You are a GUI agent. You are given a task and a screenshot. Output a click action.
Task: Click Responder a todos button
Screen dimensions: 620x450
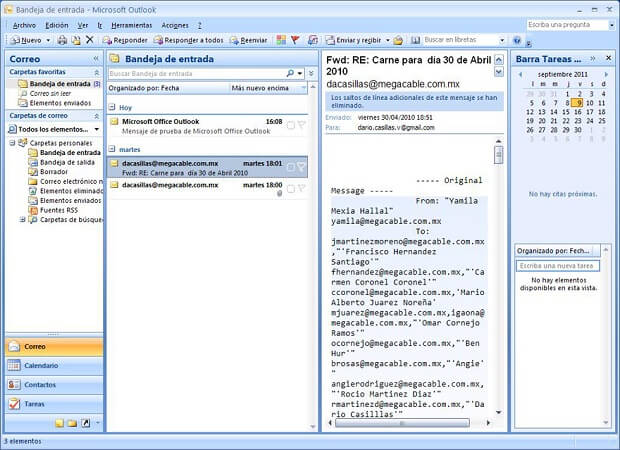coord(189,40)
